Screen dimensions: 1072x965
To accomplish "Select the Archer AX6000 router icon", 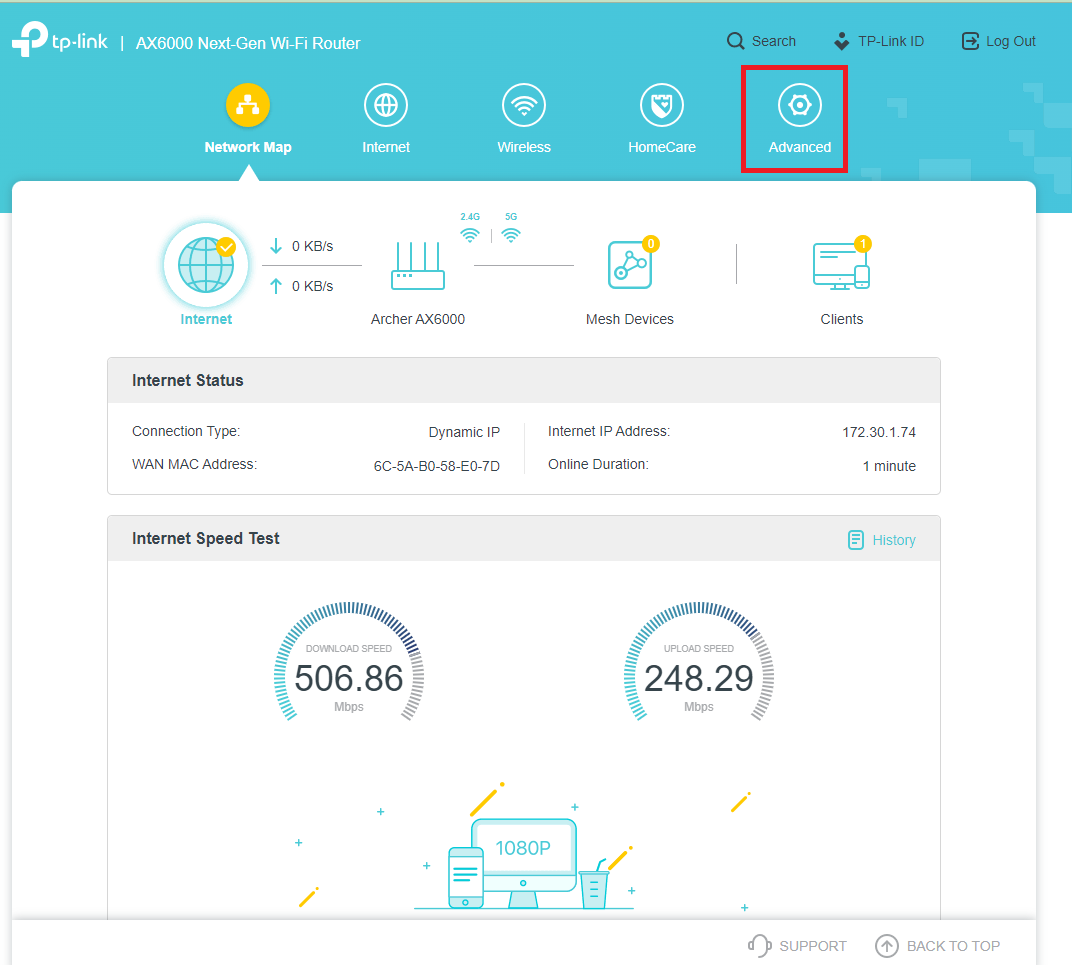I will 418,266.
